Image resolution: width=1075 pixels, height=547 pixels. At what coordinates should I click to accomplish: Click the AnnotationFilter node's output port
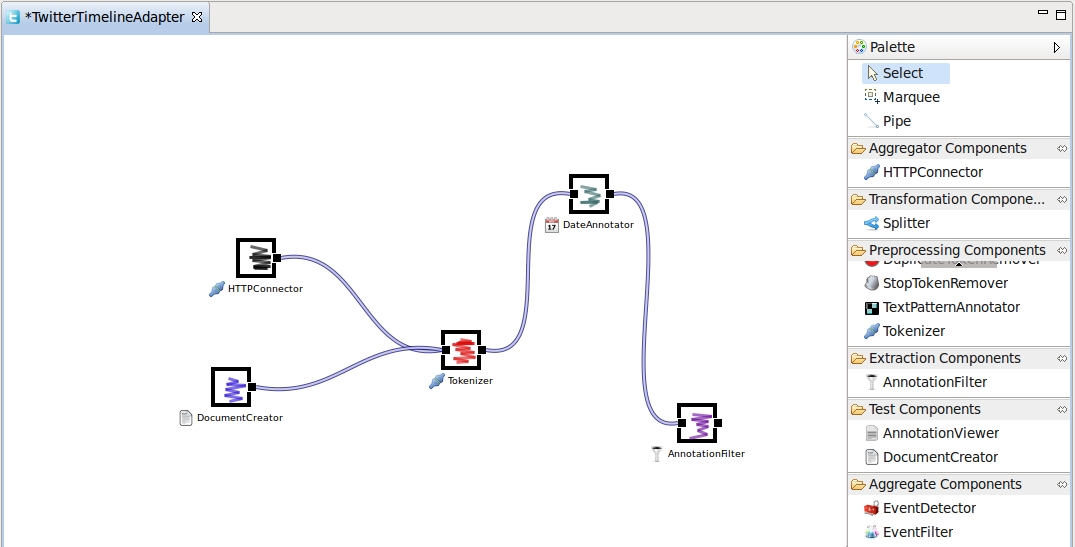click(x=717, y=423)
